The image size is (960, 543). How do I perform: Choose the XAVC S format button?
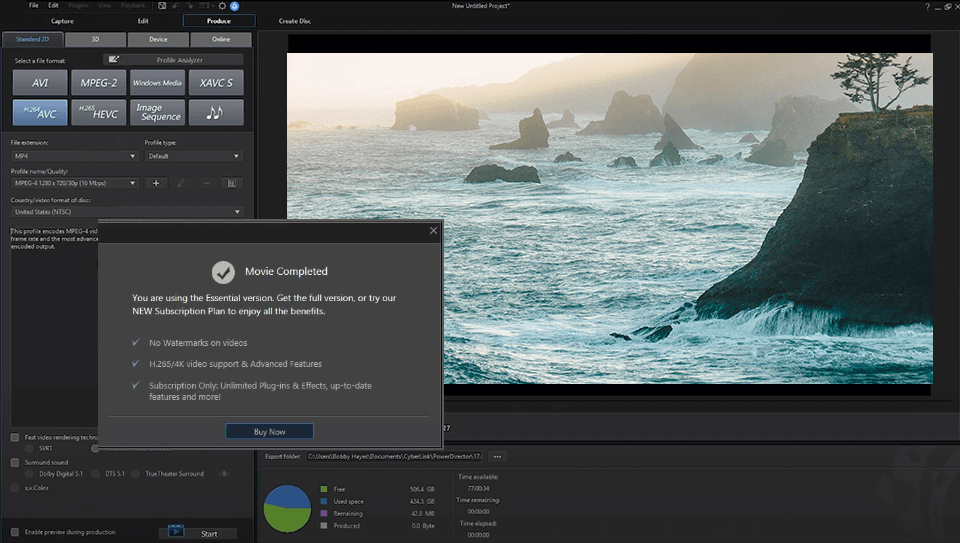tap(216, 83)
